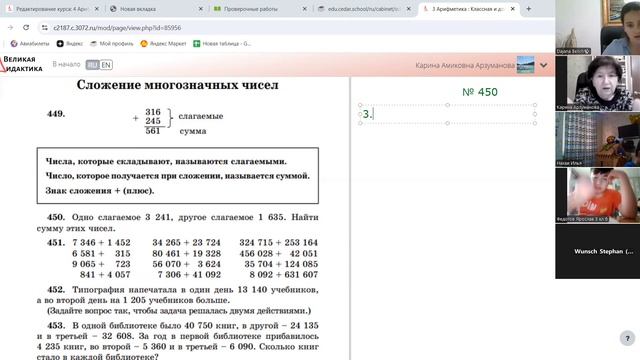Screen dimensions: 640x360
Task: Click exercise number 450.
Action: click(x=56, y=217)
